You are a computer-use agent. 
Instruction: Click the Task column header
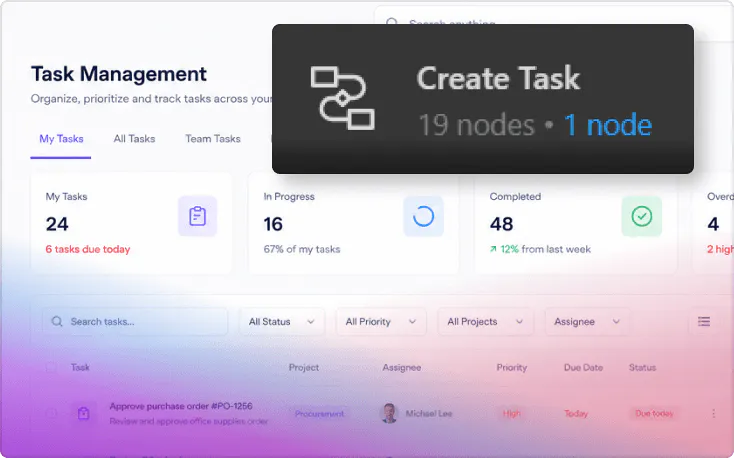(x=80, y=368)
